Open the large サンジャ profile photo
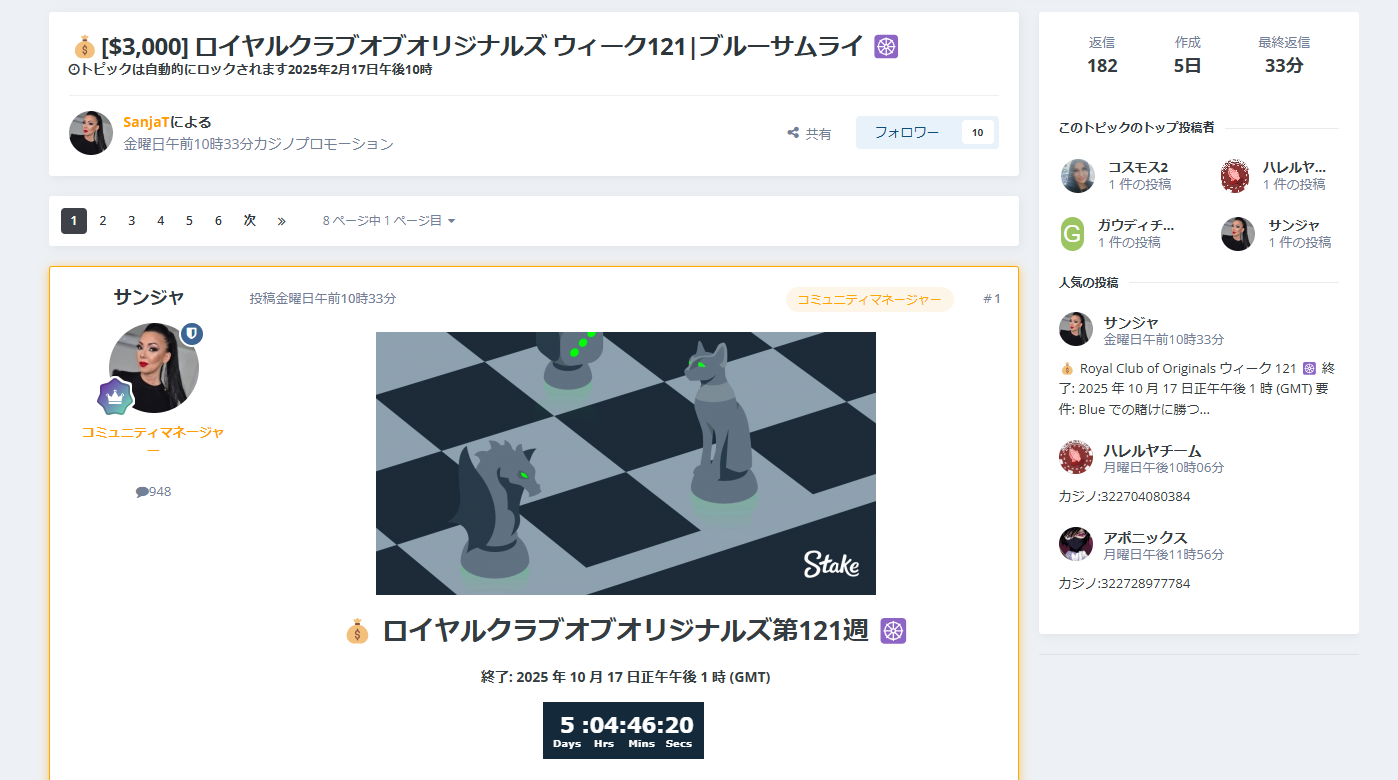Viewport: 1398px width, 780px height. (154, 368)
